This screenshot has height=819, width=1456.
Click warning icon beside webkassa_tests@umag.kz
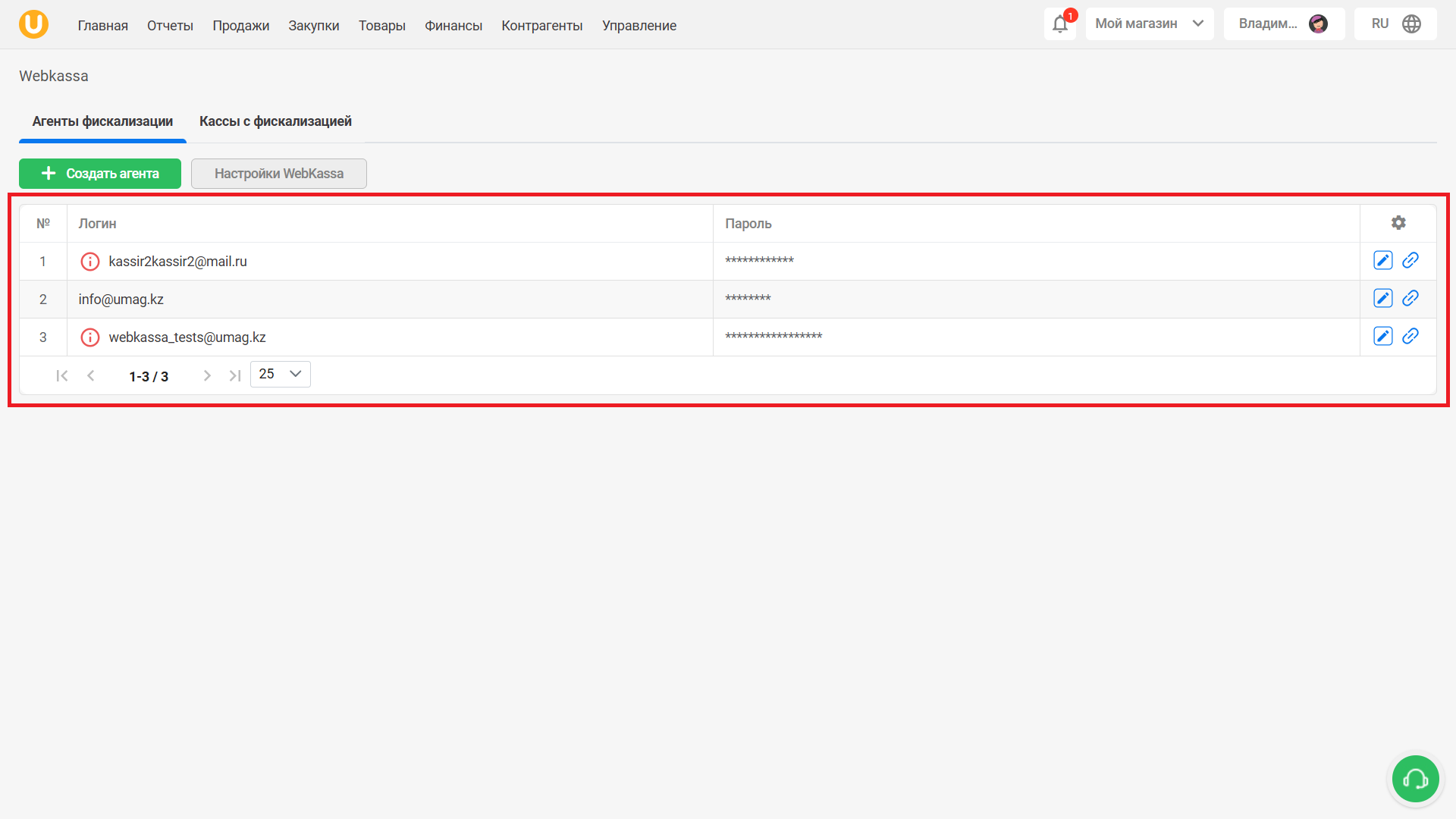pyautogui.click(x=90, y=337)
